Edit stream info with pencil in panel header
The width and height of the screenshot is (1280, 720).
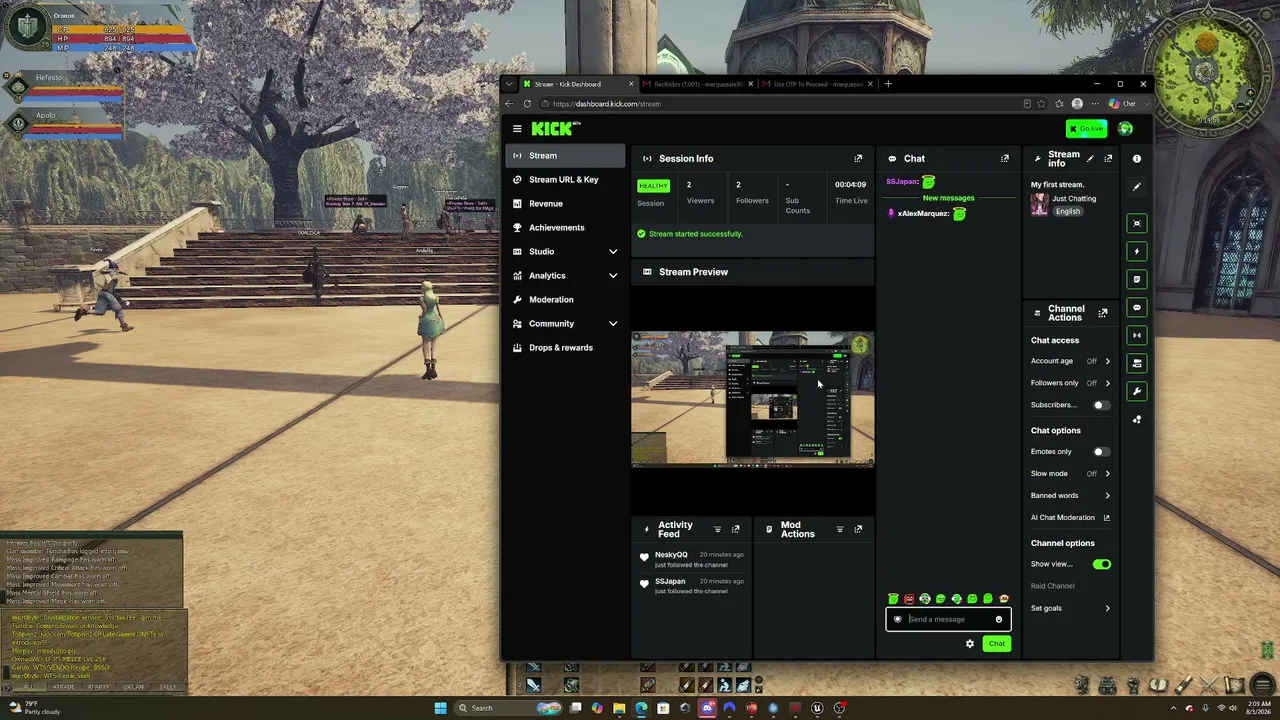[x=1091, y=158]
